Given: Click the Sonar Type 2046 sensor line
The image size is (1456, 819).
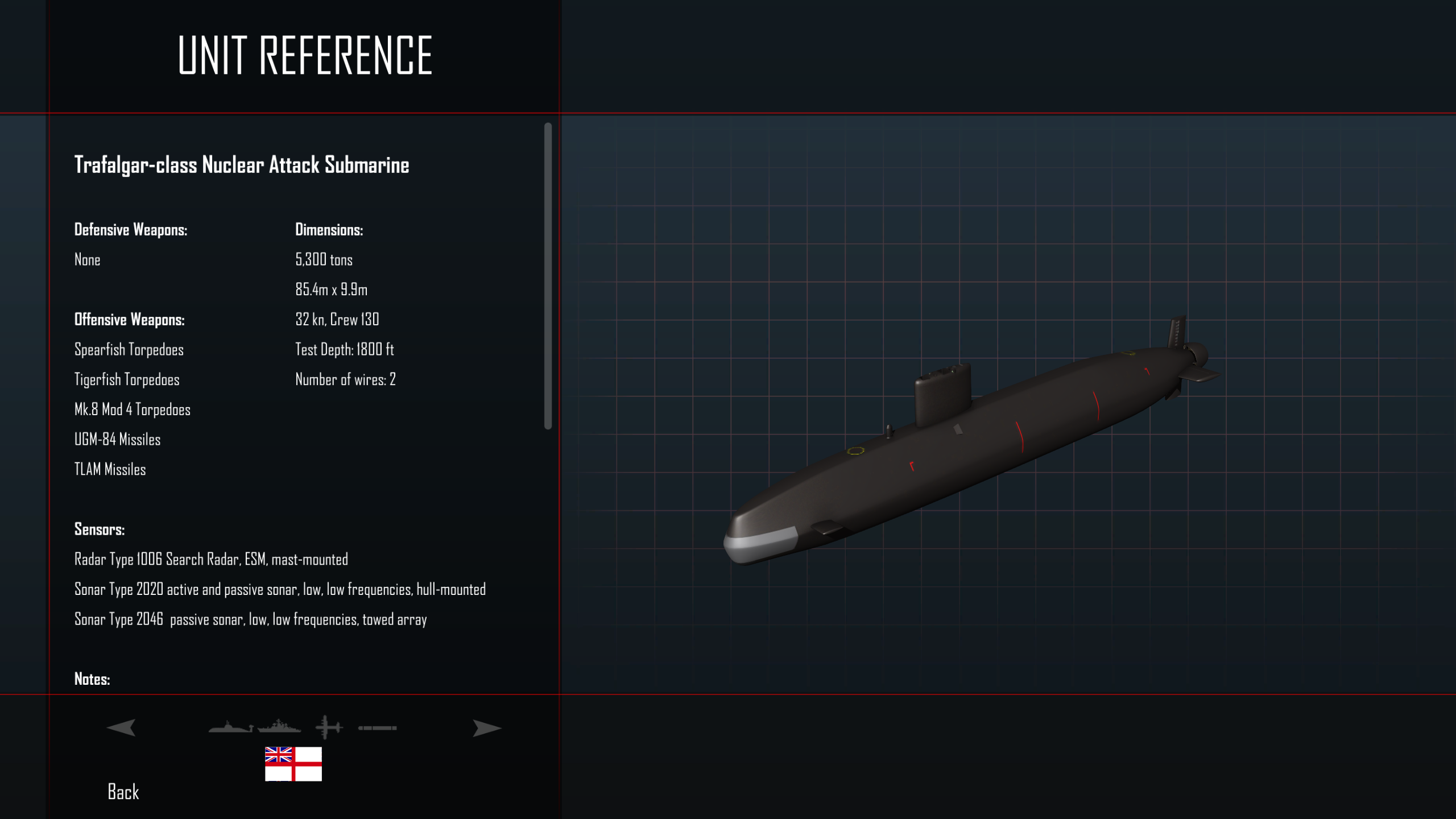Looking at the screenshot, I should (x=251, y=619).
